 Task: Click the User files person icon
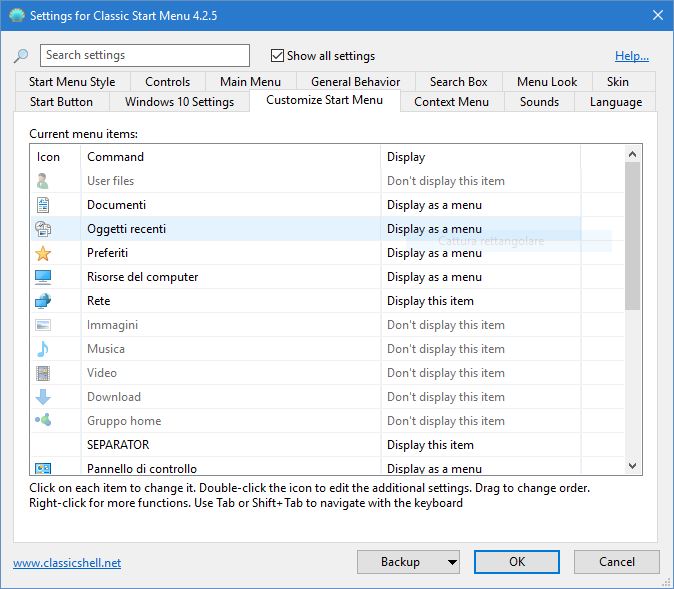[43, 181]
